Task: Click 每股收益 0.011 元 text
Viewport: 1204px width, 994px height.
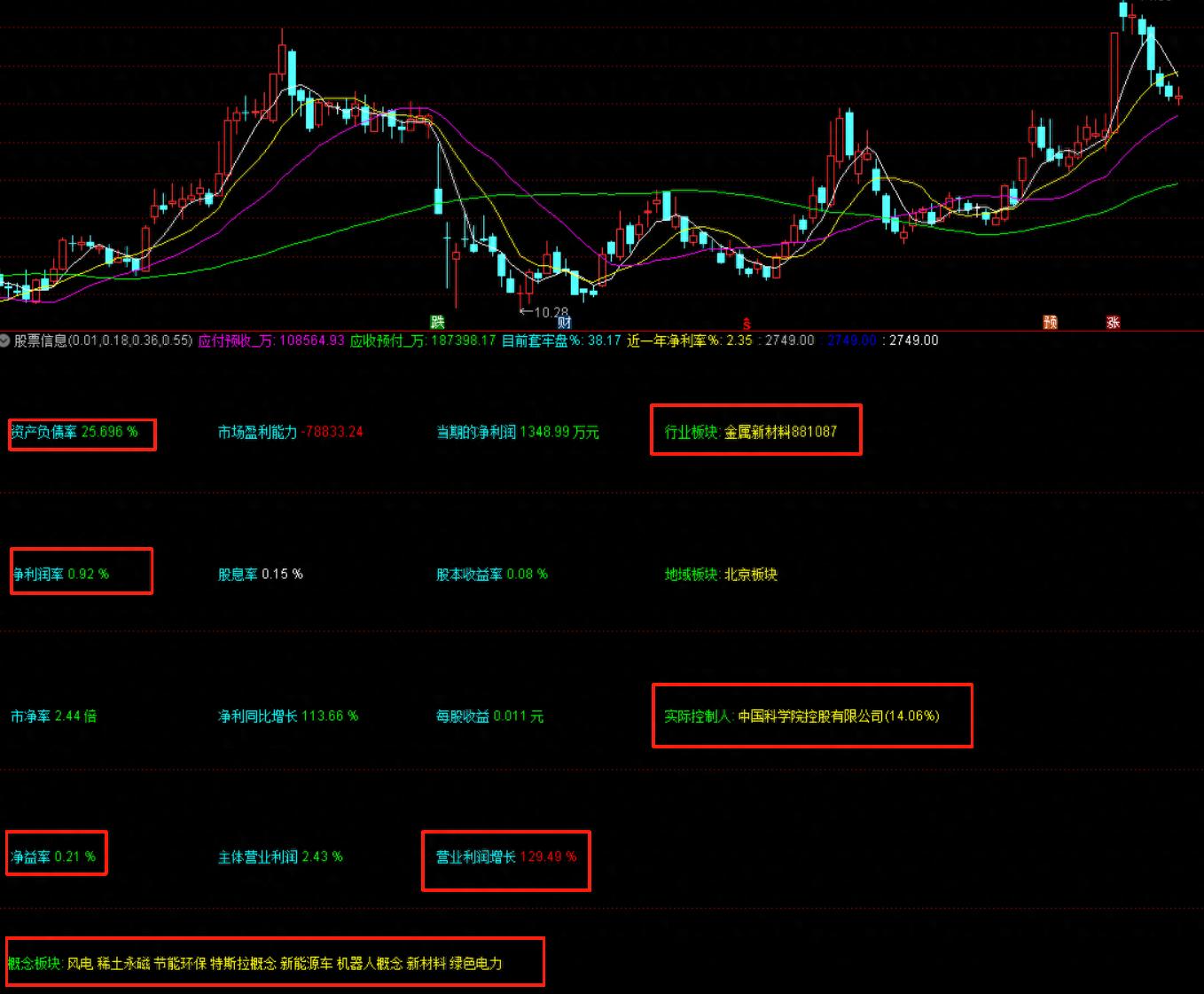Action: [489, 716]
